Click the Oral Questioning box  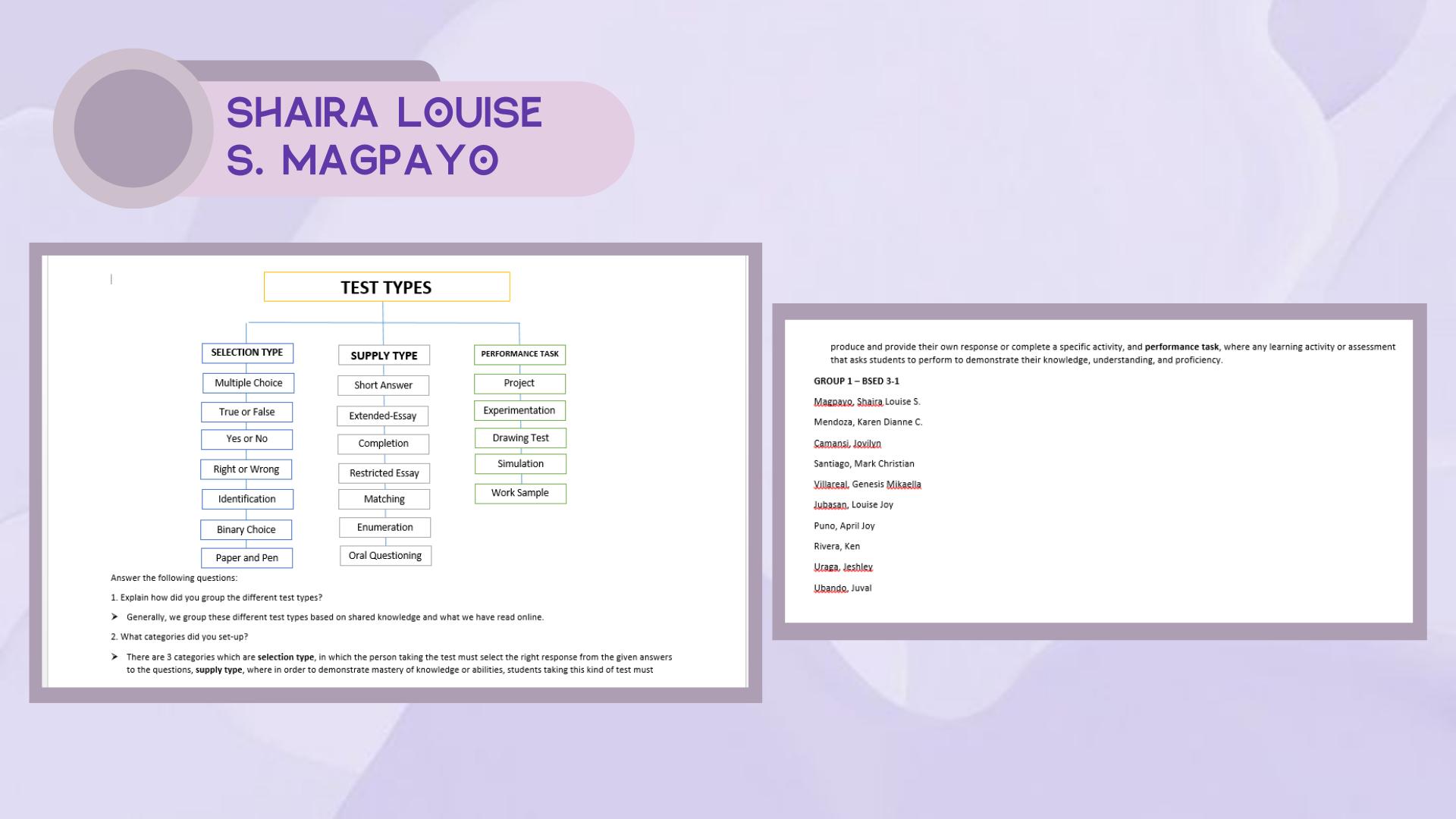(385, 556)
